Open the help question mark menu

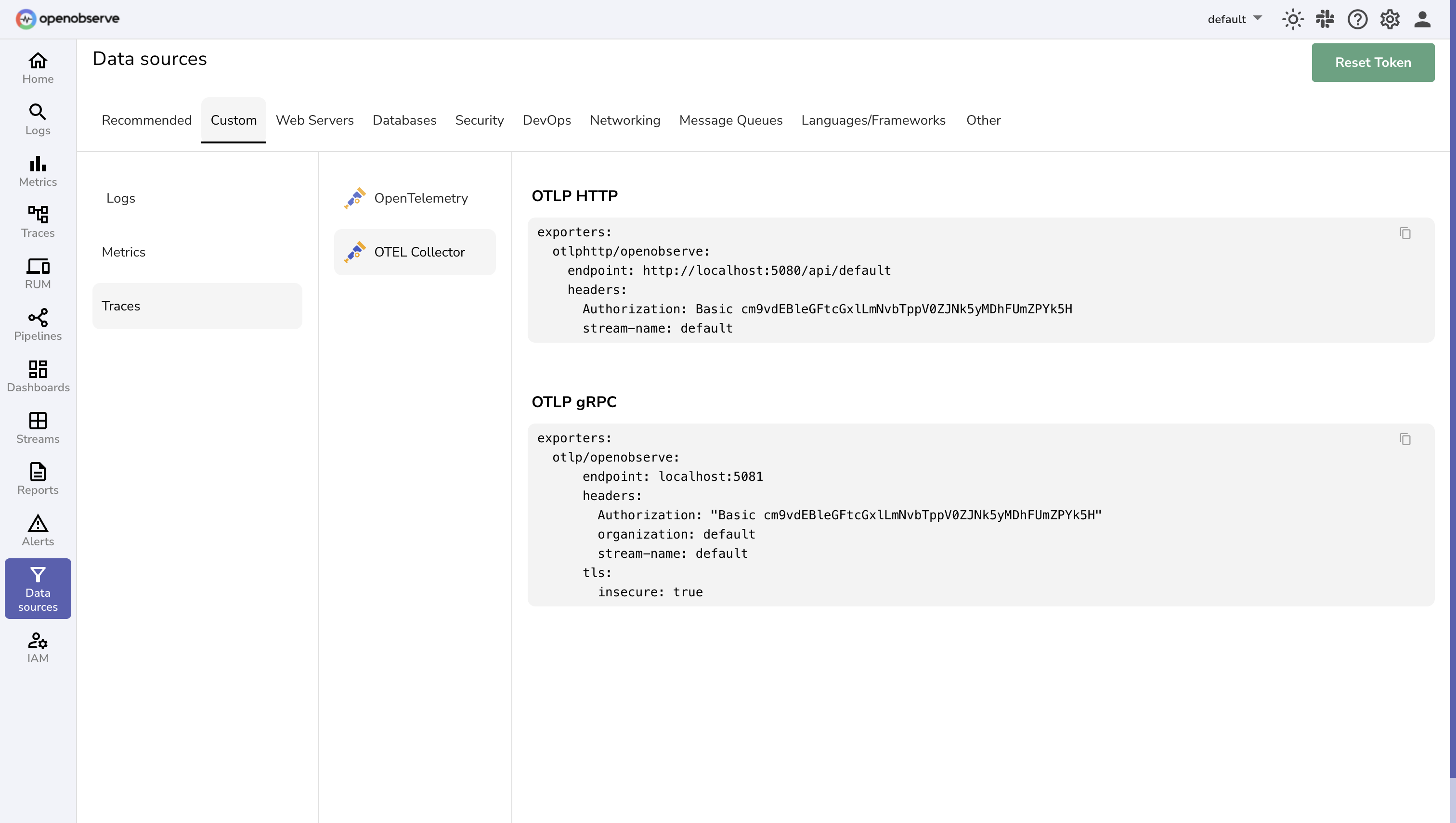click(1357, 19)
